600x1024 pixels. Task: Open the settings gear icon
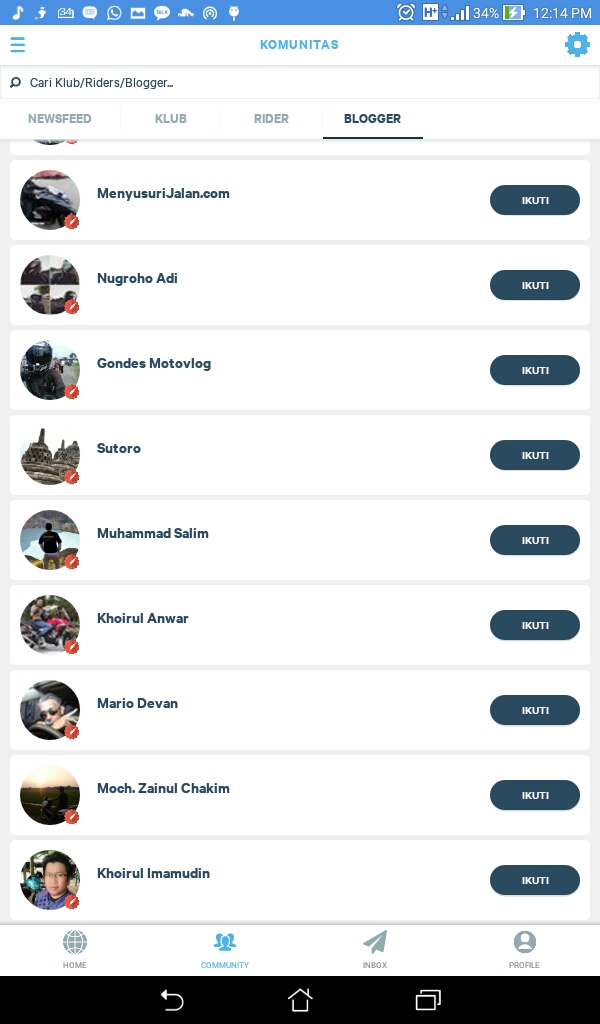tap(577, 45)
